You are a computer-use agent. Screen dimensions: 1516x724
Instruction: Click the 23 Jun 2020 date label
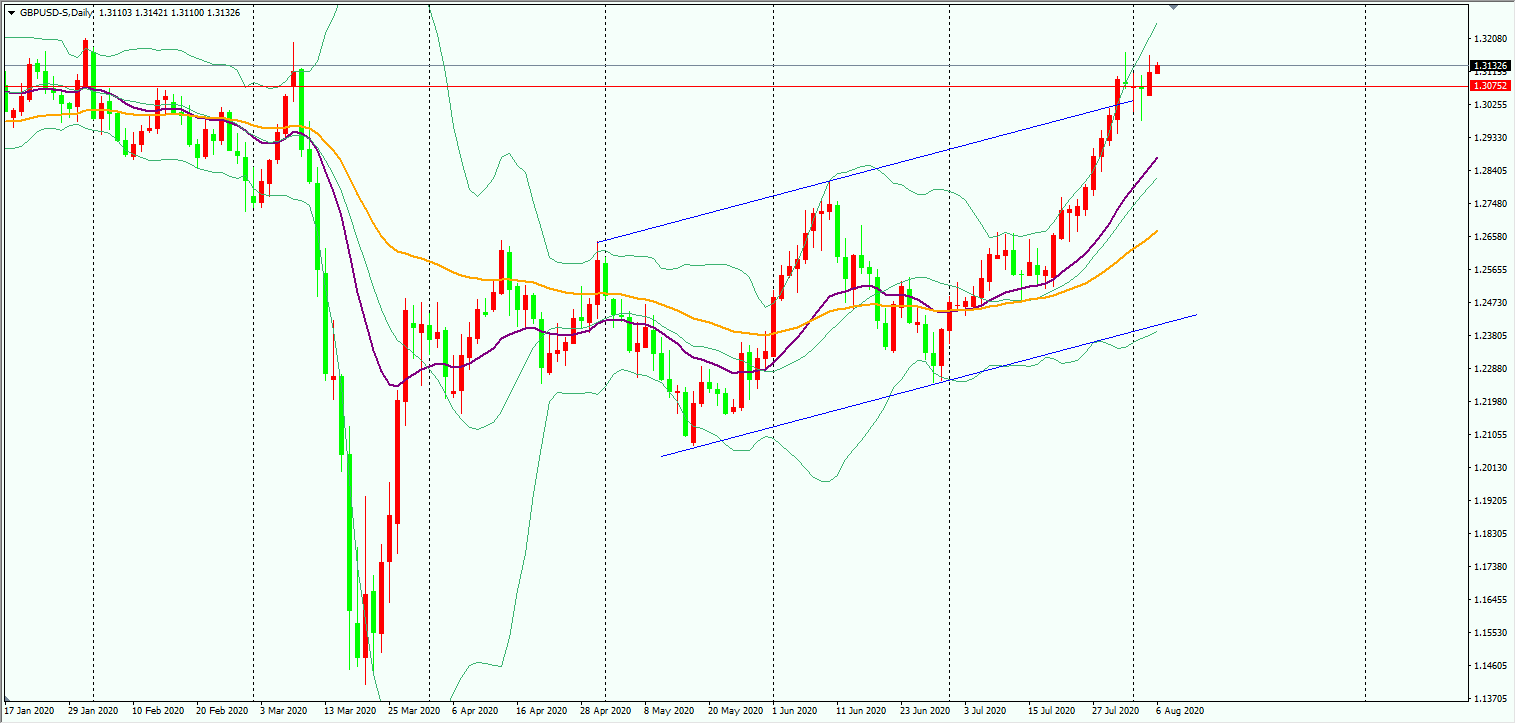[926, 711]
